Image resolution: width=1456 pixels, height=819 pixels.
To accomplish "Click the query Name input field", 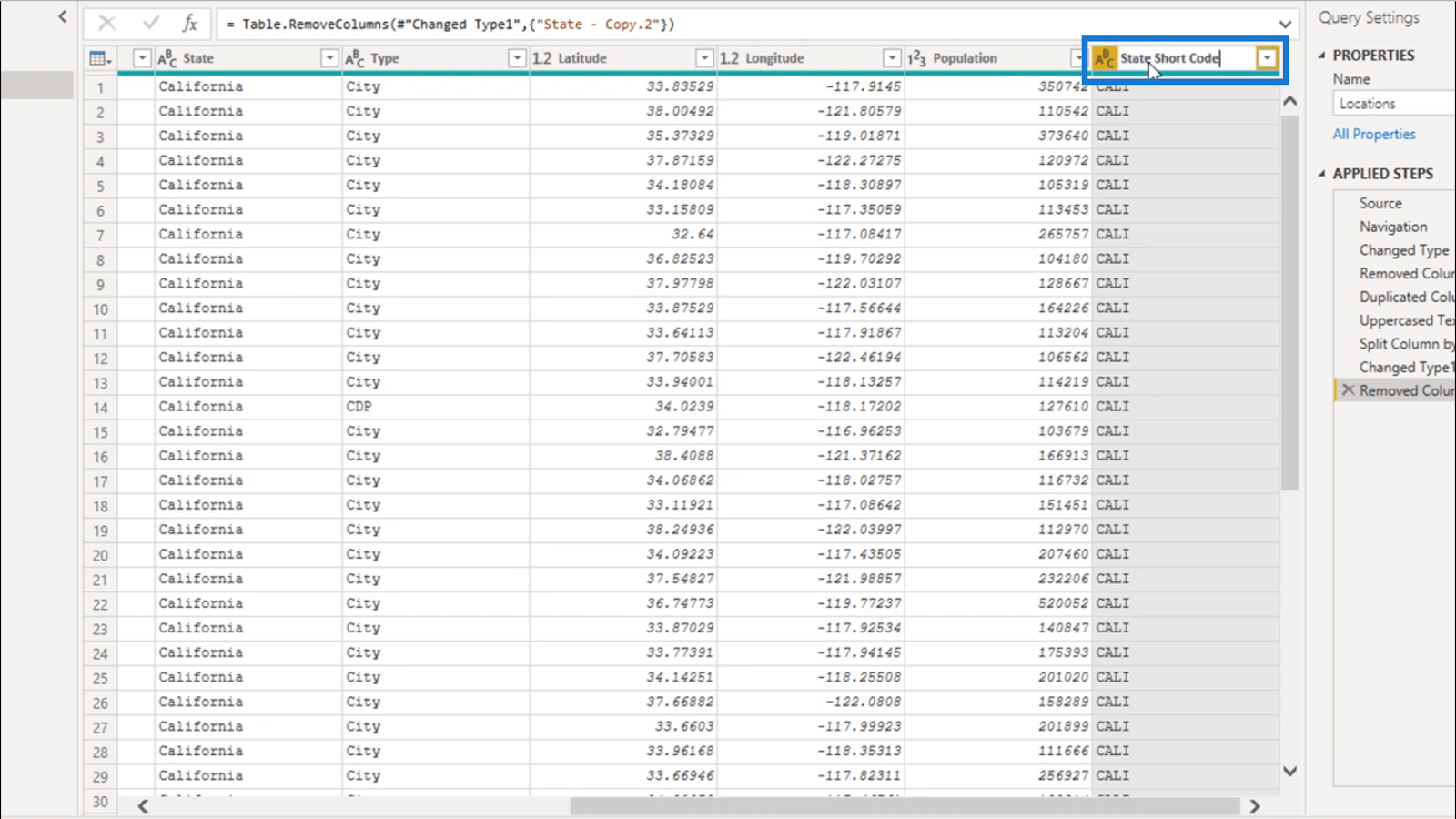I will 1394,104.
